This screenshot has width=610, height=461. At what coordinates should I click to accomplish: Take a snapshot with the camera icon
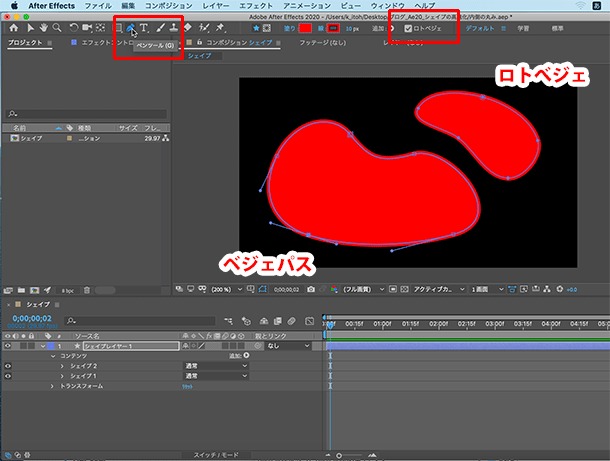311,289
